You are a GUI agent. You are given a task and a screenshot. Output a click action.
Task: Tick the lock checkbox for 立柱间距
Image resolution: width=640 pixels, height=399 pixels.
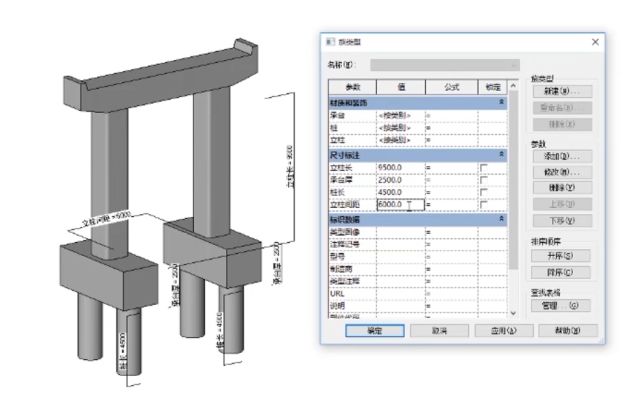coord(484,204)
